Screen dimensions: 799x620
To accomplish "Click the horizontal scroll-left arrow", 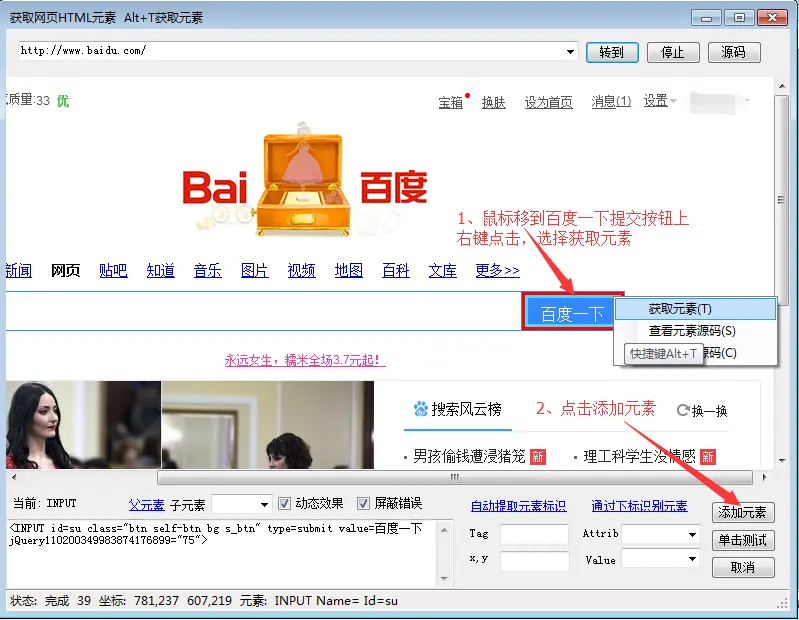I will tap(14, 477).
